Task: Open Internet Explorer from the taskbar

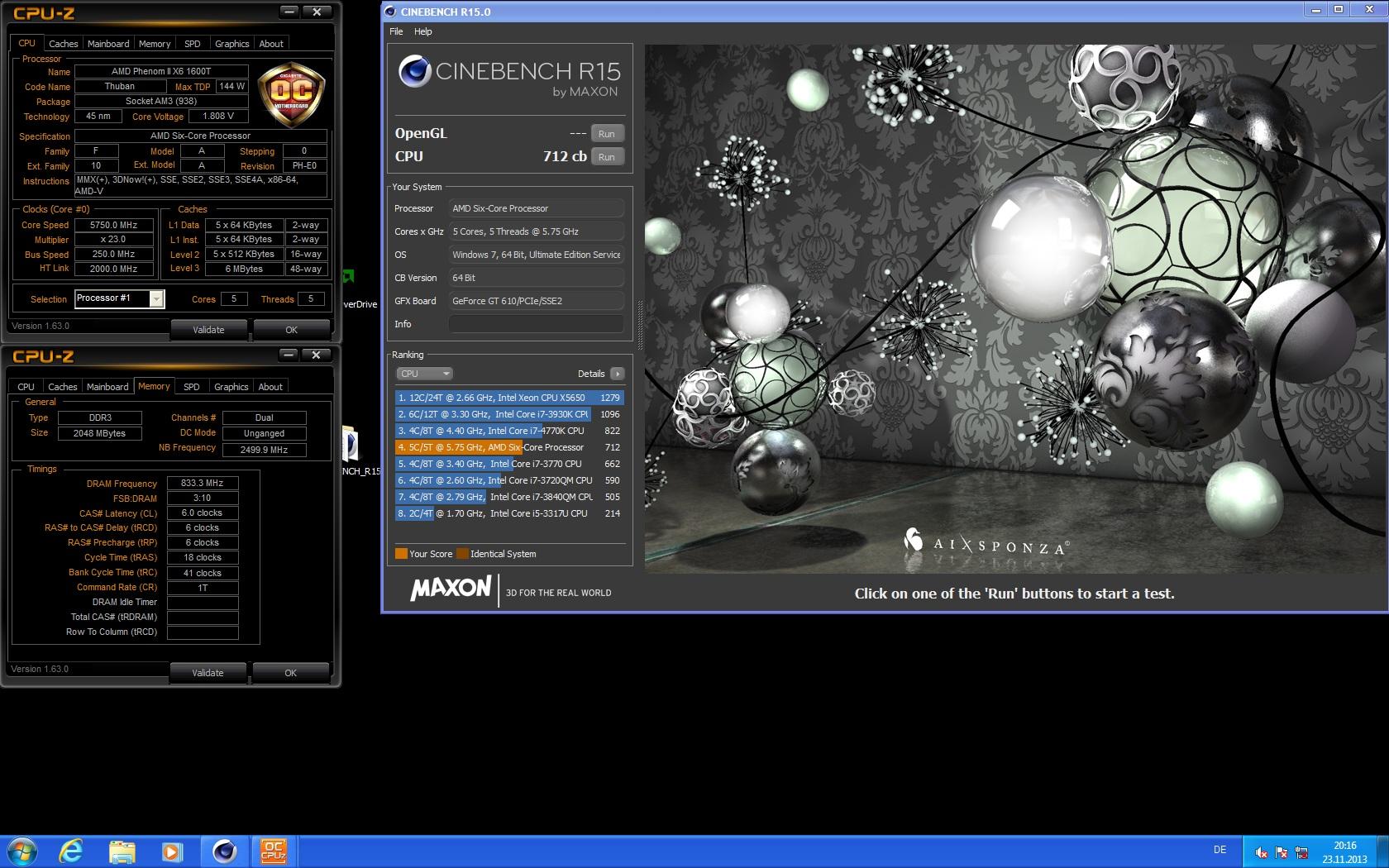Action: (x=72, y=851)
